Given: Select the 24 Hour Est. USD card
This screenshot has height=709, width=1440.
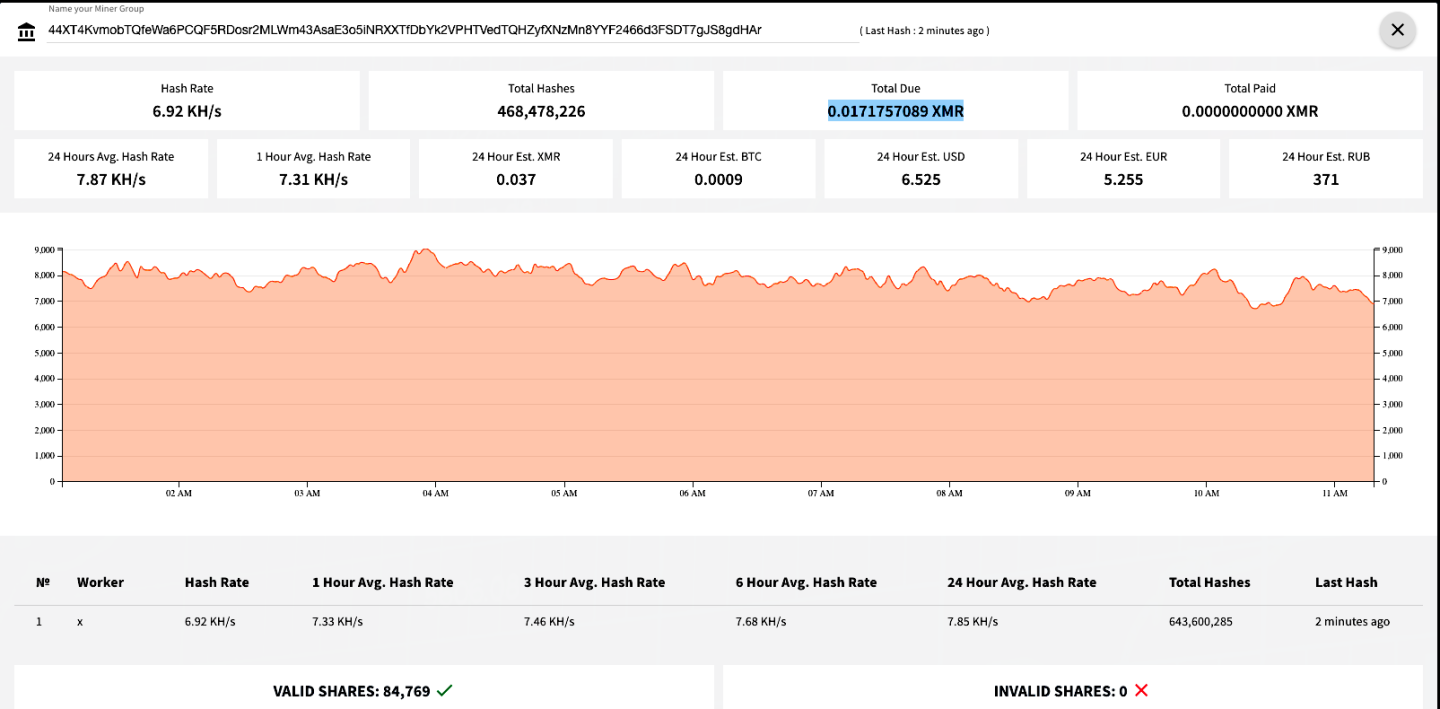Looking at the screenshot, I should click(x=920, y=168).
